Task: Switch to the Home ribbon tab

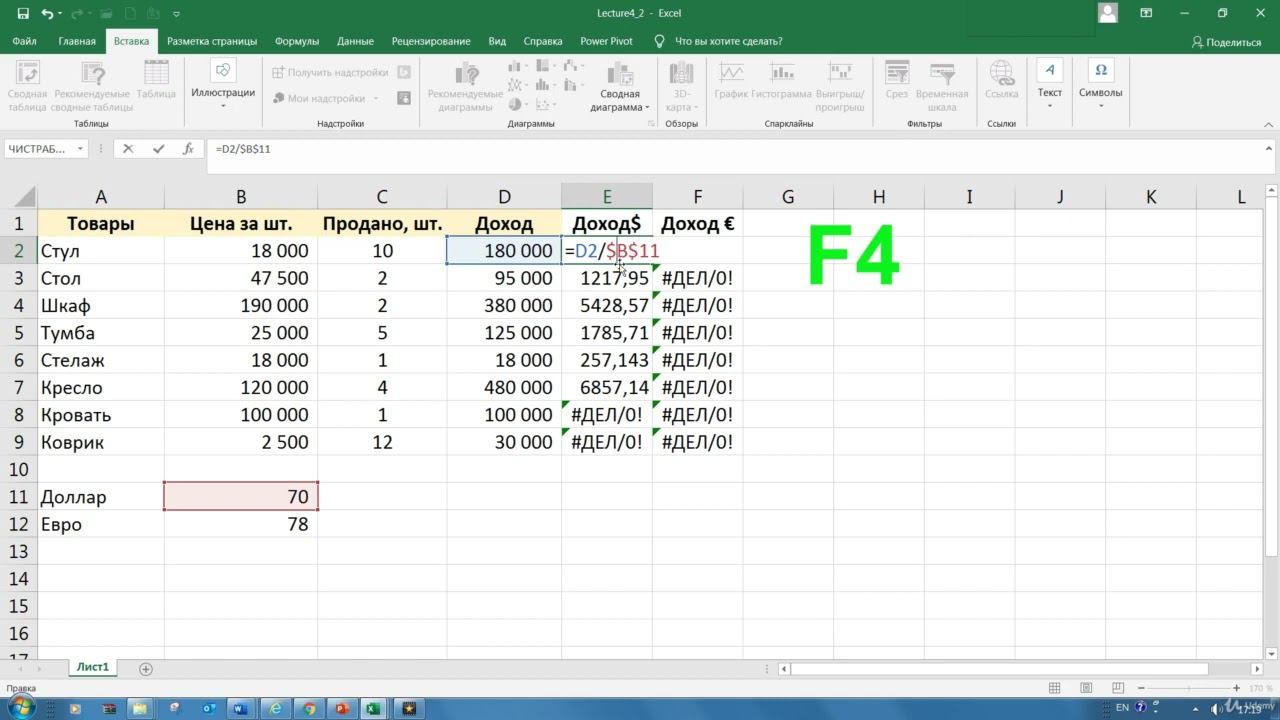Action: 77,41
